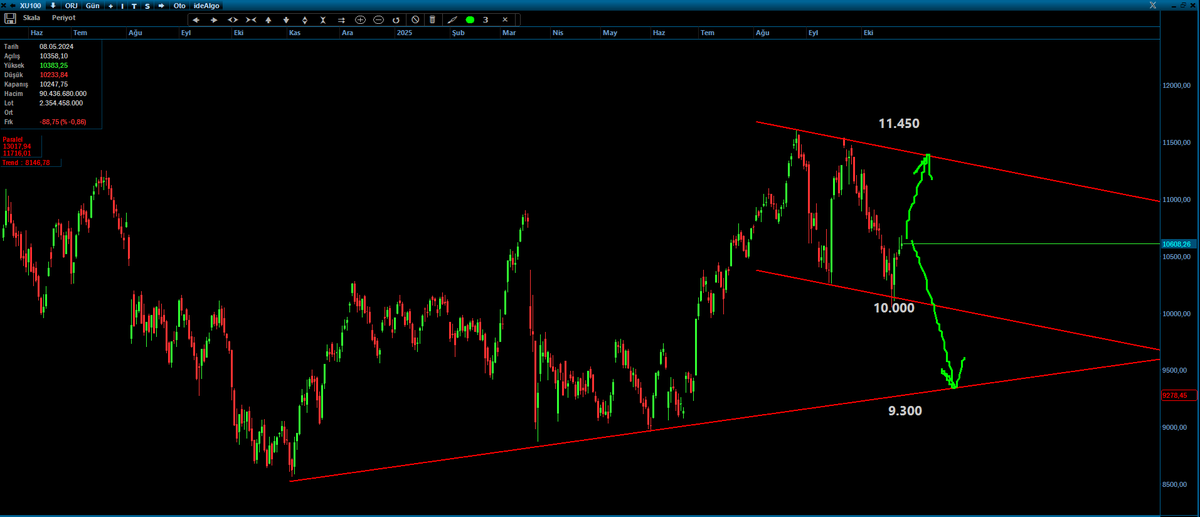Image resolution: width=1200 pixels, height=517 pixels.
Task: Click the Yüksek value 10383,25
Action: pos(54,65)
